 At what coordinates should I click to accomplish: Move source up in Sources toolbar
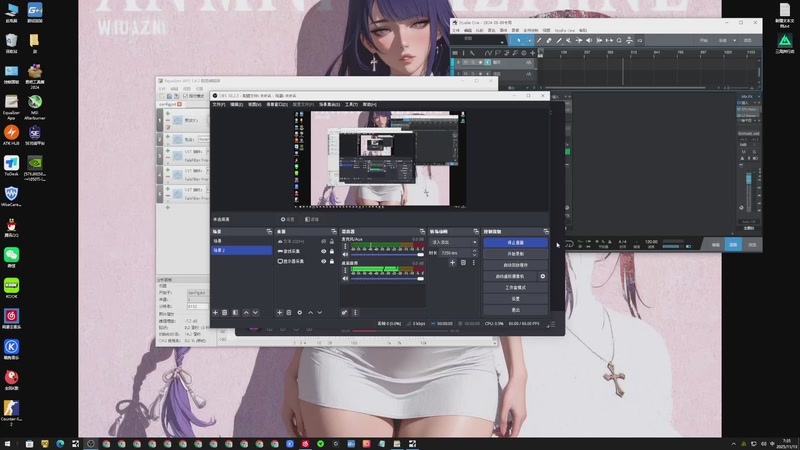point(310,312)
